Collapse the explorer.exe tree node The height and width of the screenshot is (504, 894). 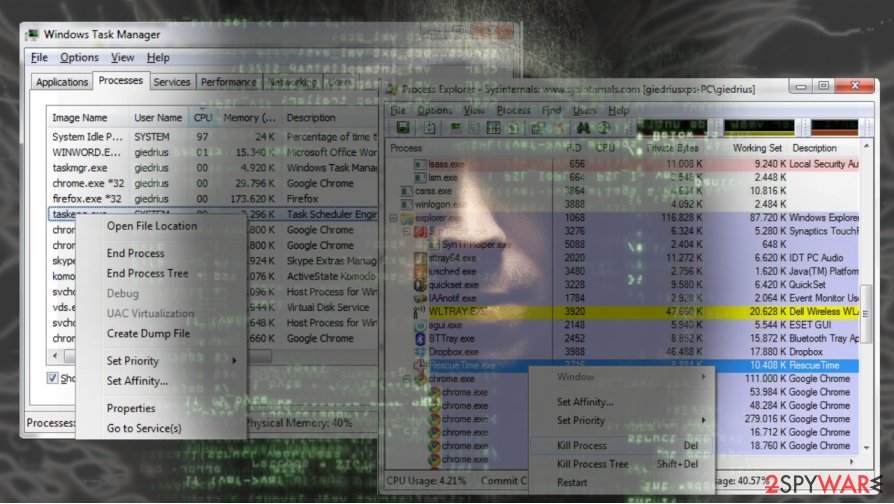point(393,218)
